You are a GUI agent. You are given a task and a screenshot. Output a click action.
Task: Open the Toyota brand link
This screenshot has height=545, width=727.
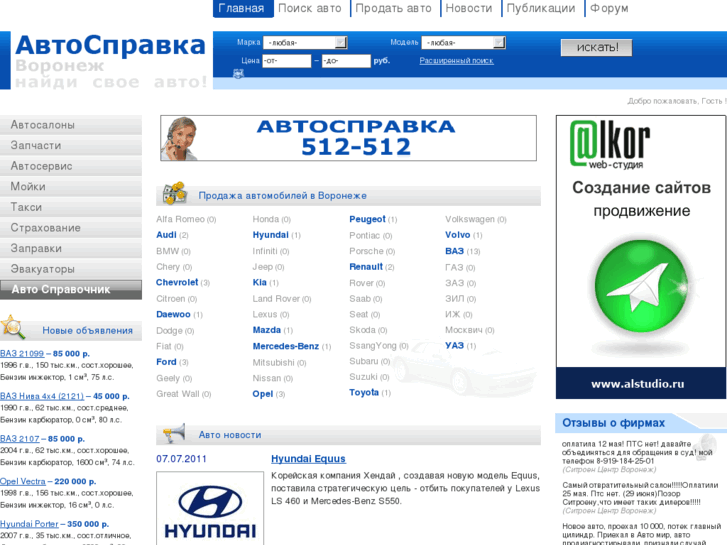(x=364, y=393)
